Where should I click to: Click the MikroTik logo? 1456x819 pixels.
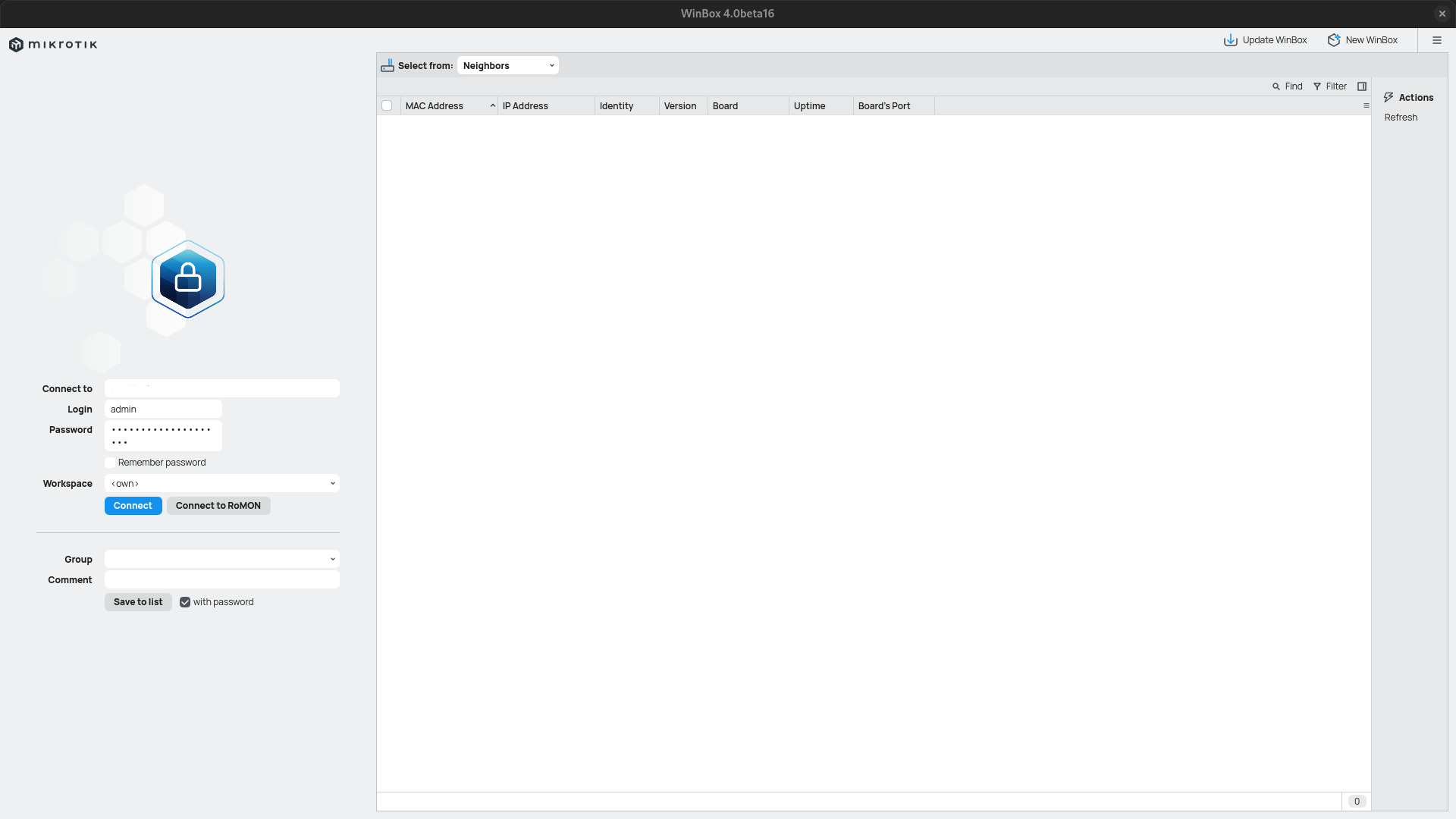pos(53,45)
